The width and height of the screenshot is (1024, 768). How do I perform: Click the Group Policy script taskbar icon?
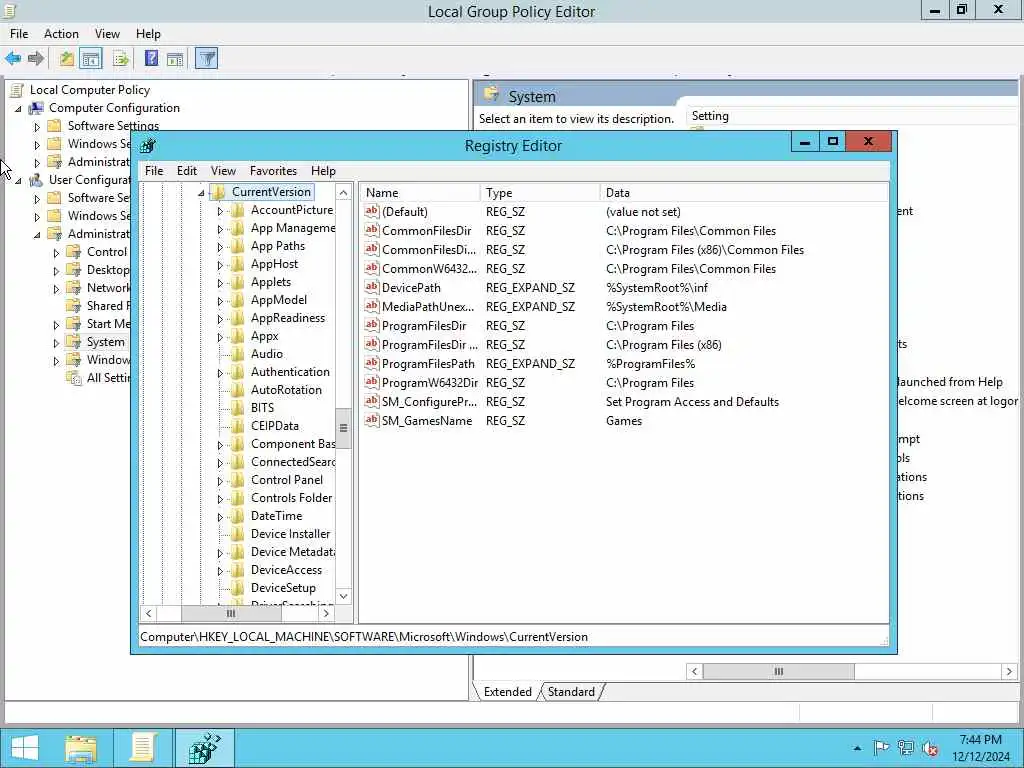tap(143, 748)
